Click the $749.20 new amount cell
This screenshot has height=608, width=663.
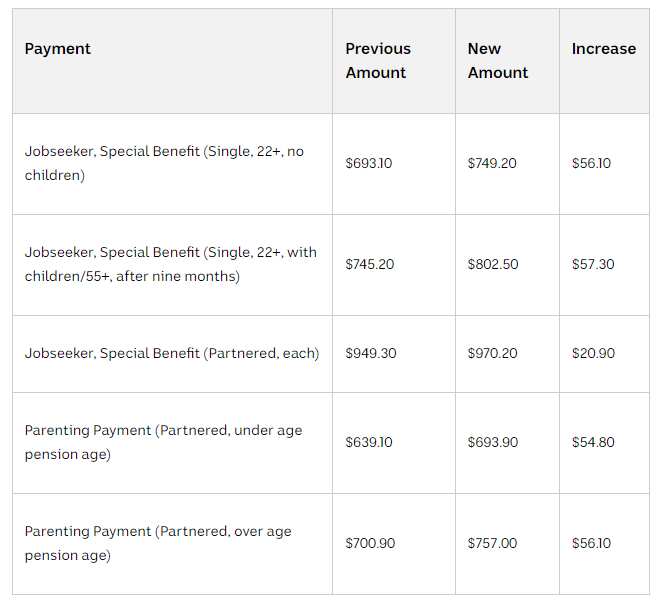(492, 164)
